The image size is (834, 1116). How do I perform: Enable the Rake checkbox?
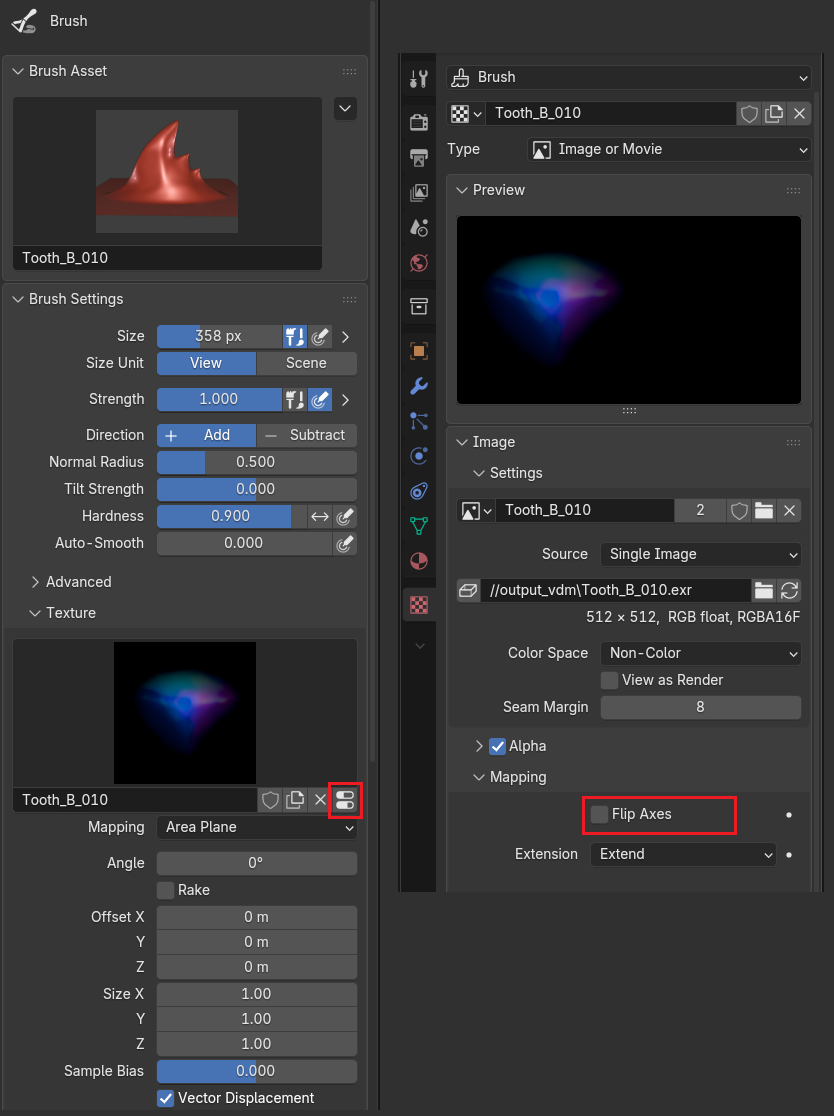(x=165, y=890)
